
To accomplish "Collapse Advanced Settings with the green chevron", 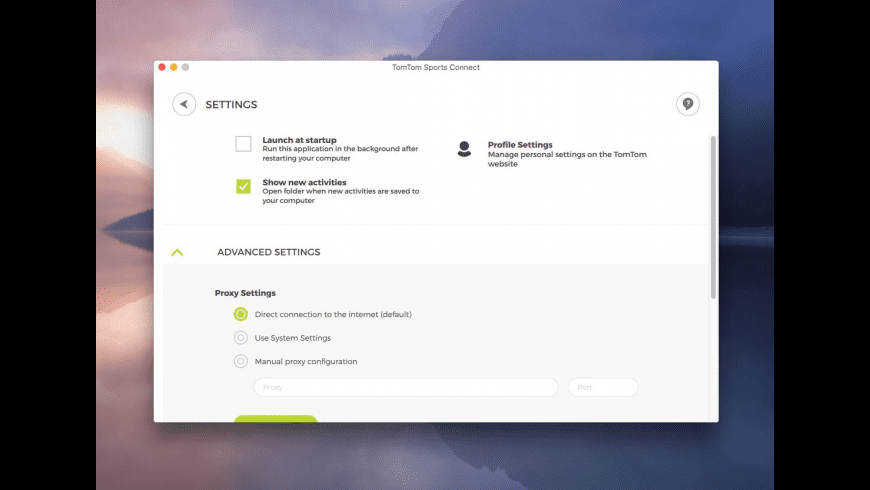I will (177, 252).
